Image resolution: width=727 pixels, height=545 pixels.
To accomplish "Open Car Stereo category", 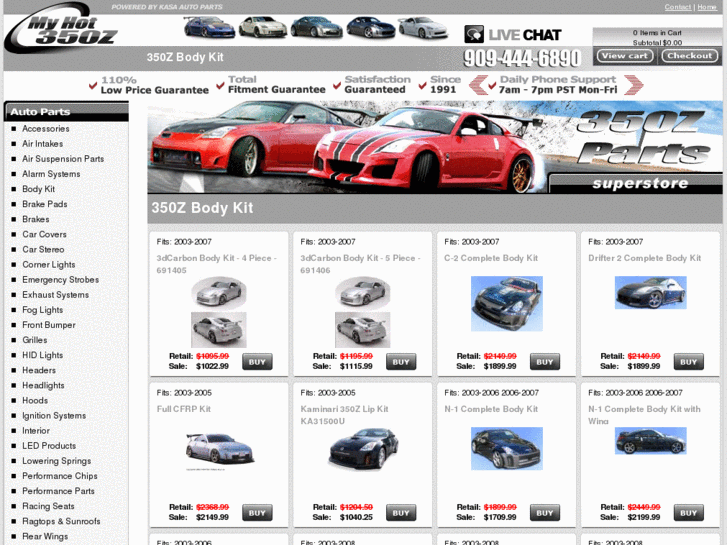I will pos(43,249).
